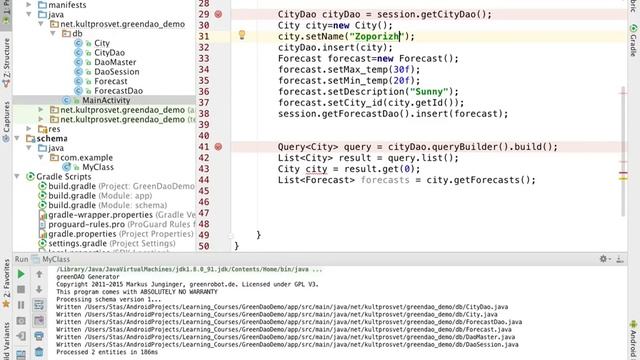Open the Favorites side tab
The height and width of the screenshot is (360, 640).
tap(6, 283)
